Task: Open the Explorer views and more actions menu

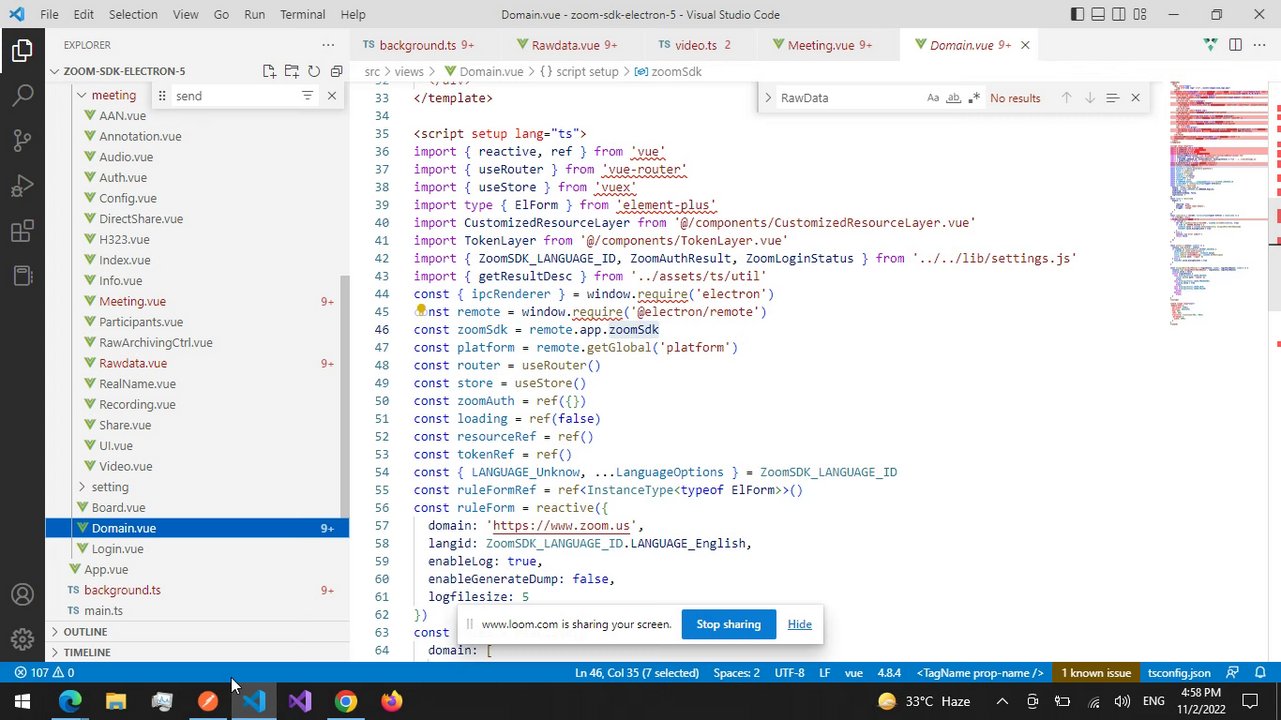Action: [x=328, y=45]
